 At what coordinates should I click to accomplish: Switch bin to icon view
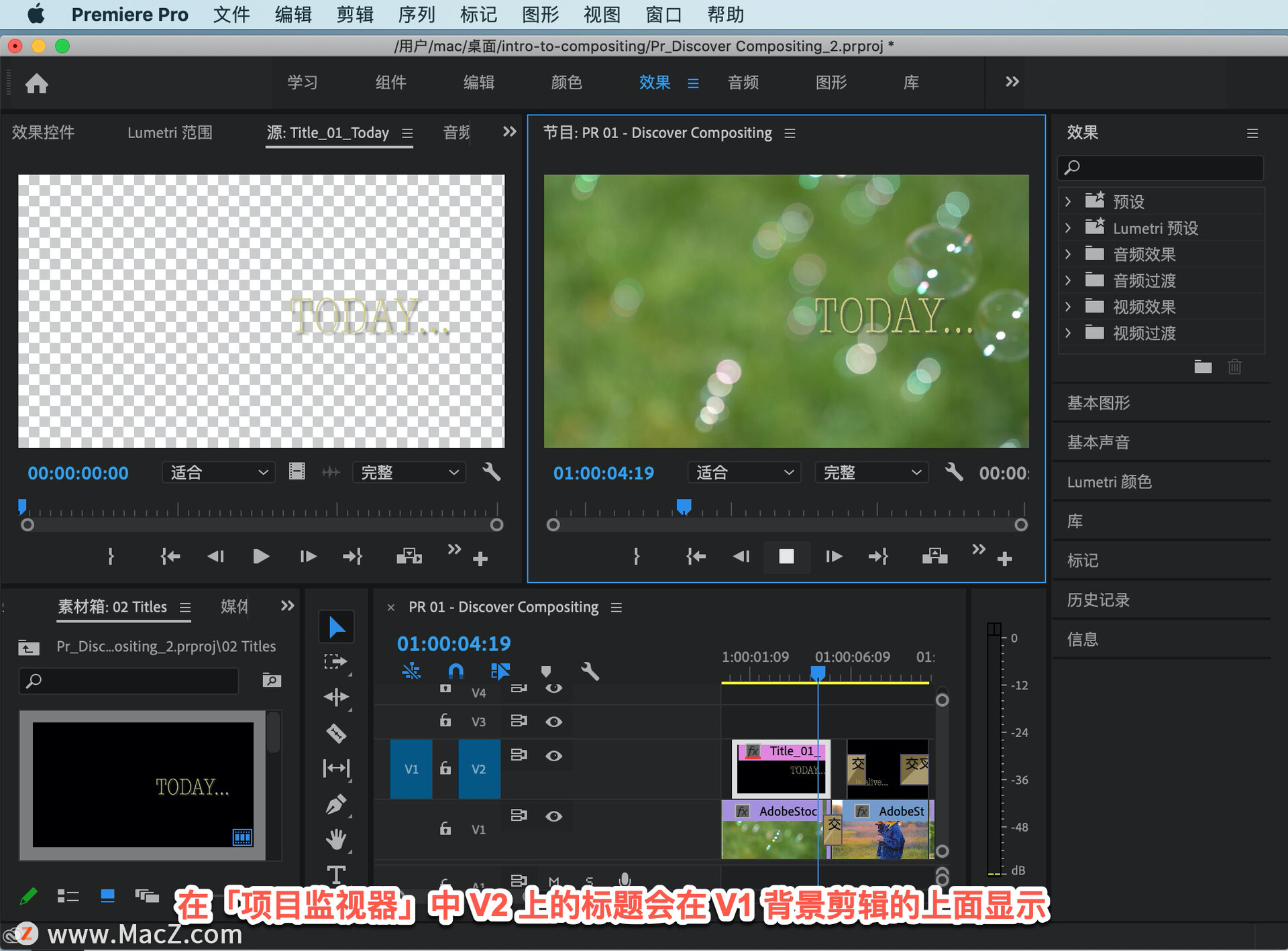[x=107, y=896]
